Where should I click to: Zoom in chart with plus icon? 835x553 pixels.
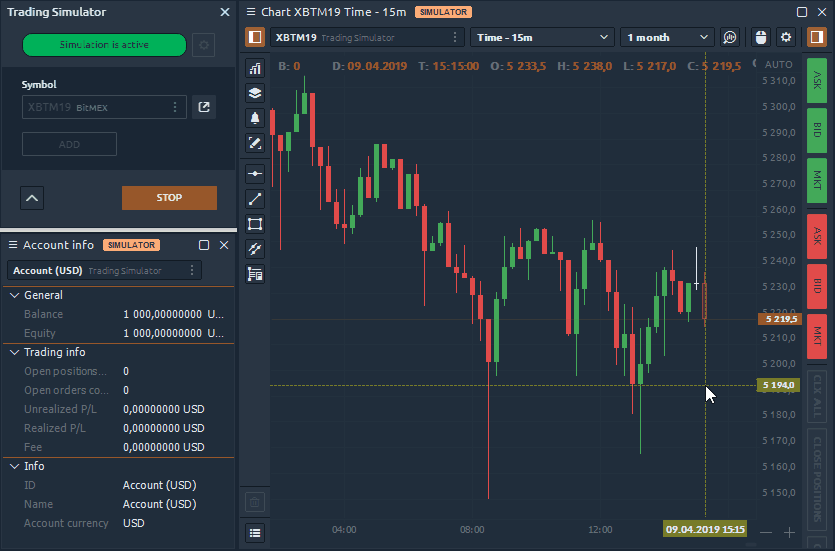click(x=789, y=532)
